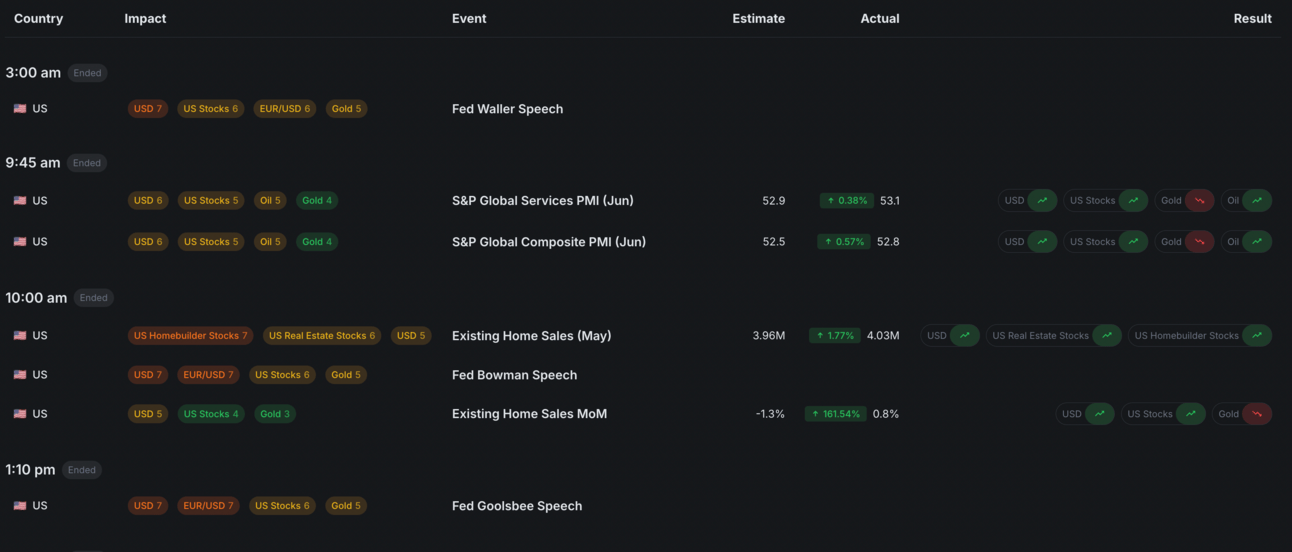Image resolution: width=1292 pixels, height=552 pixels.
Task: Click the Result column header
Action: pyautogui.click(x=1252, y=18)
